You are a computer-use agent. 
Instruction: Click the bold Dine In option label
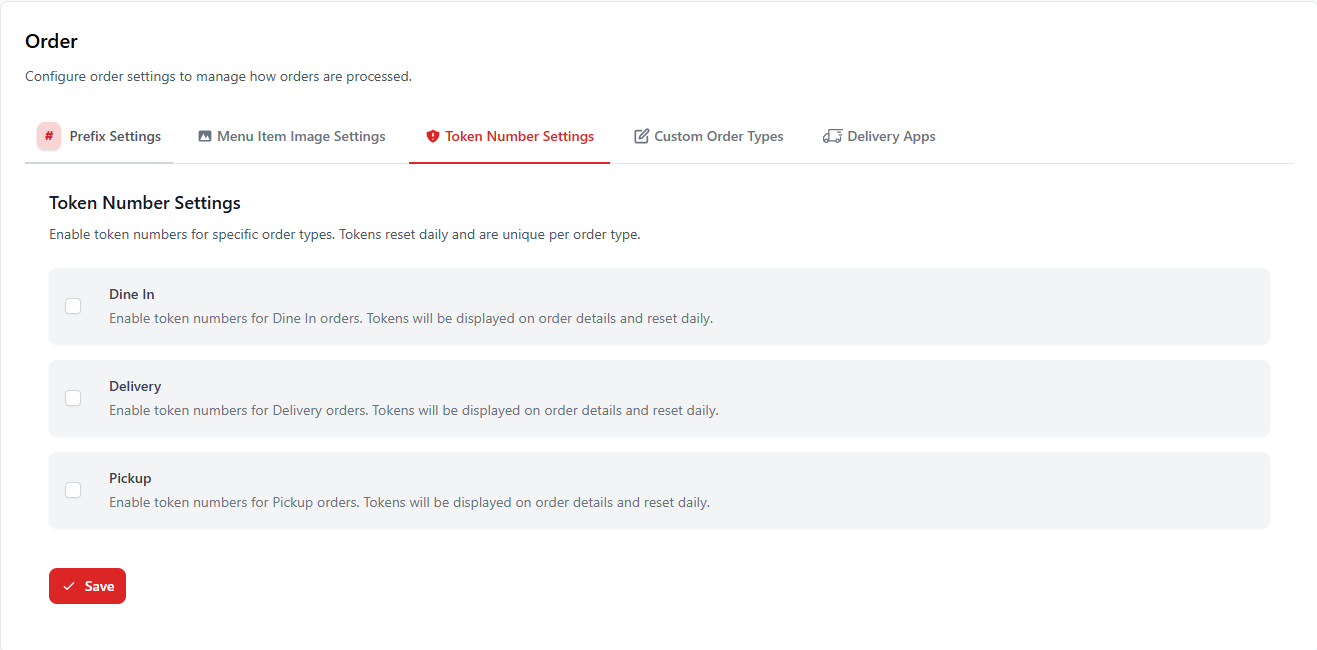tap(131, 295)
